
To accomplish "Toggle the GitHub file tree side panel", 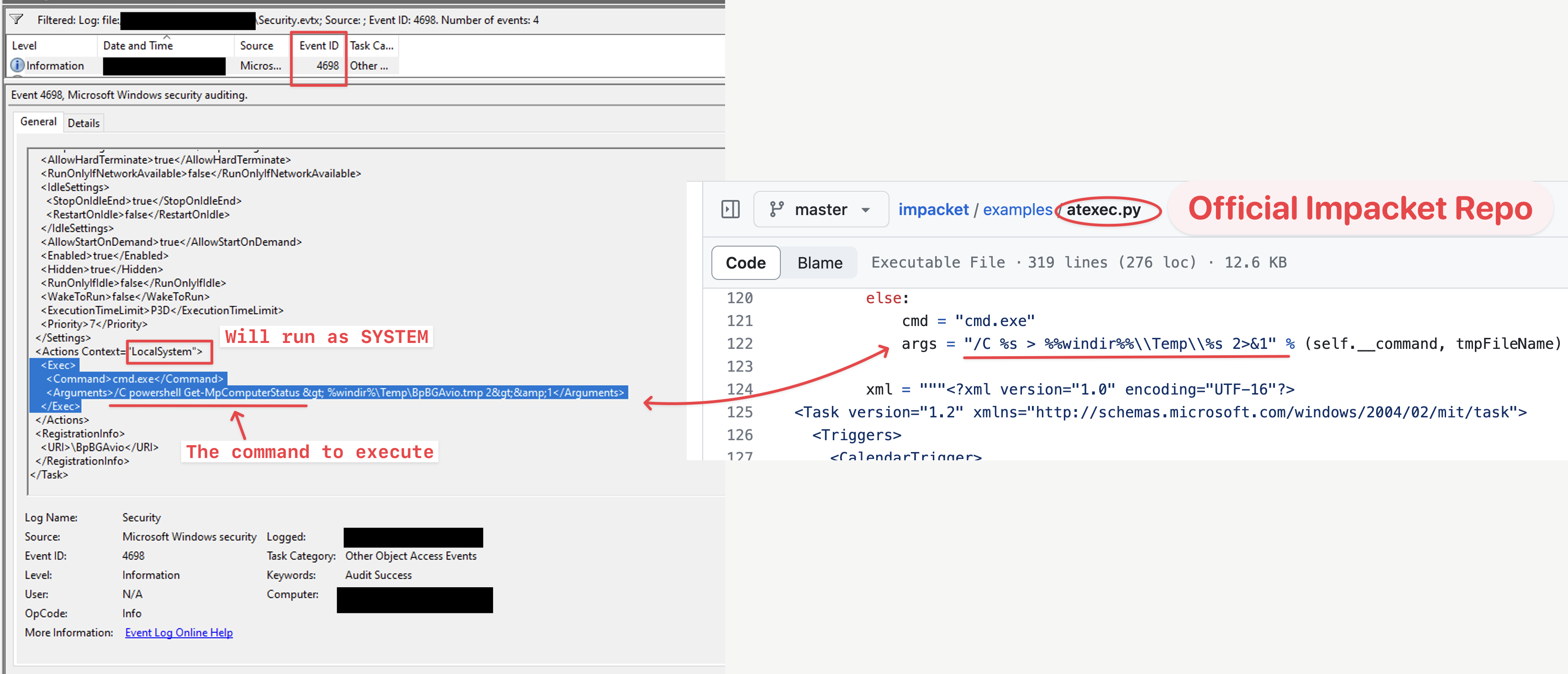I will (730, 209).
